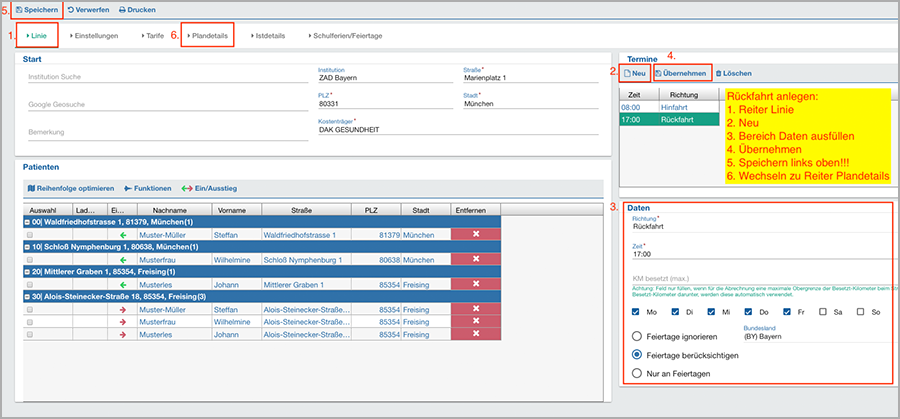Uncheck the Mo weekday checkbox
900x419 pixels.
click(x=635, y=312)
